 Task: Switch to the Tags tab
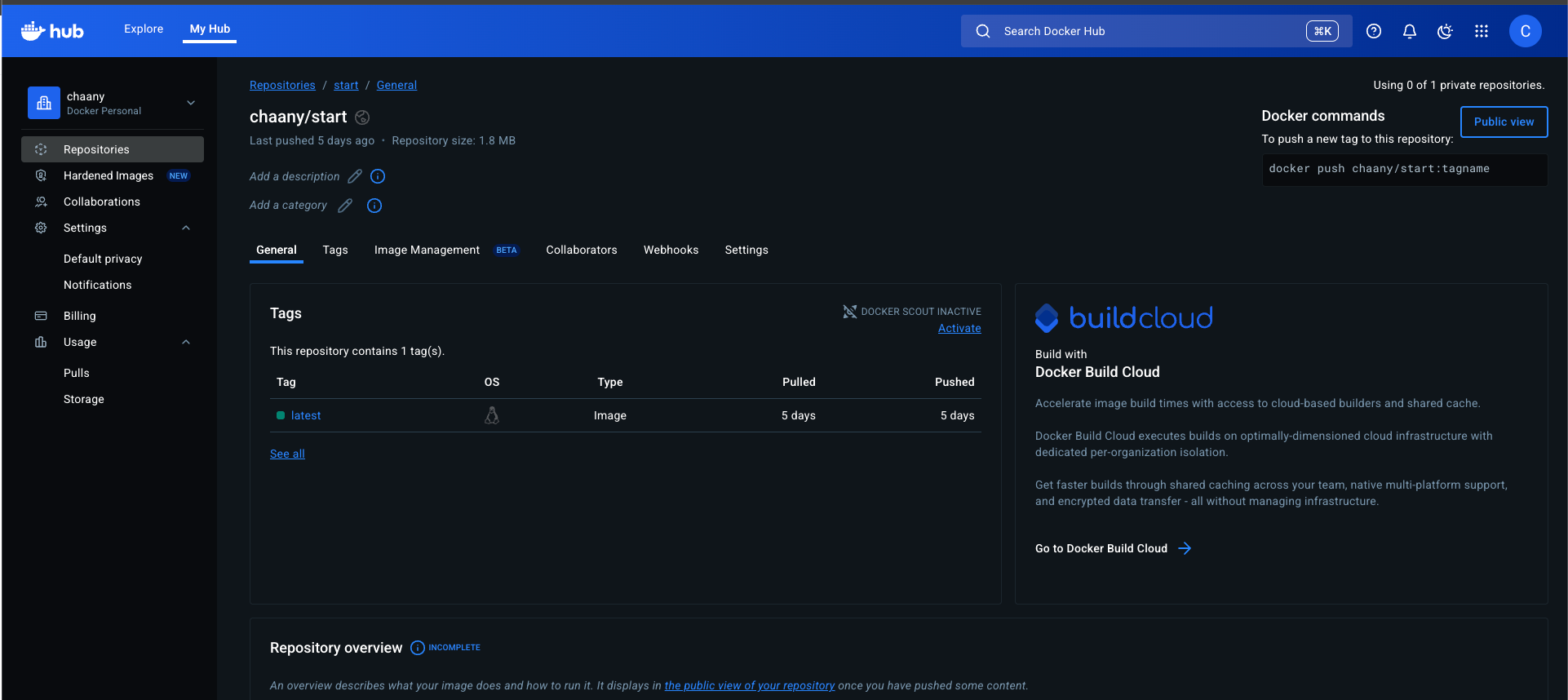point(335,250)
